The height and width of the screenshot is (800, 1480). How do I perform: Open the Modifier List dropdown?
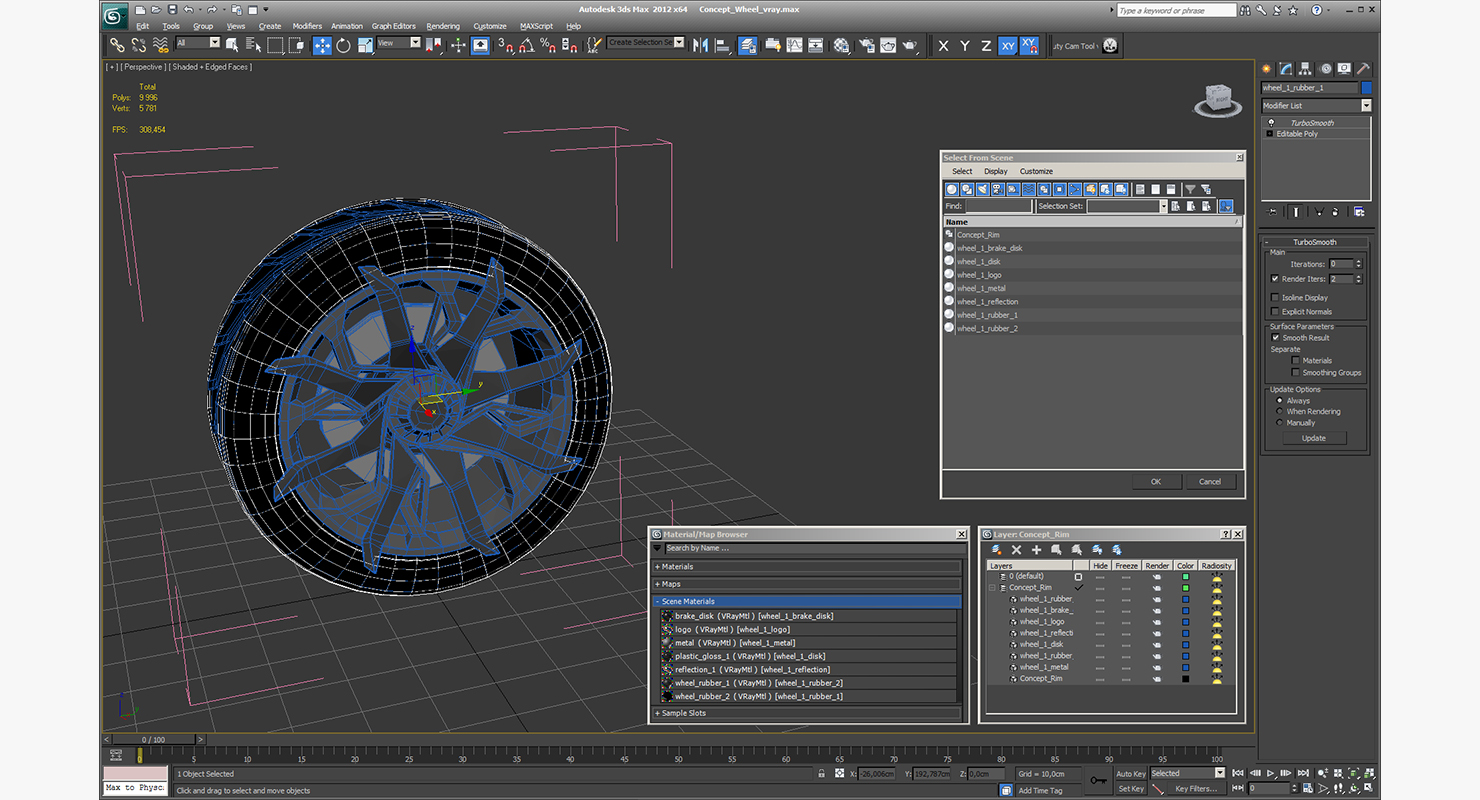1316,105
